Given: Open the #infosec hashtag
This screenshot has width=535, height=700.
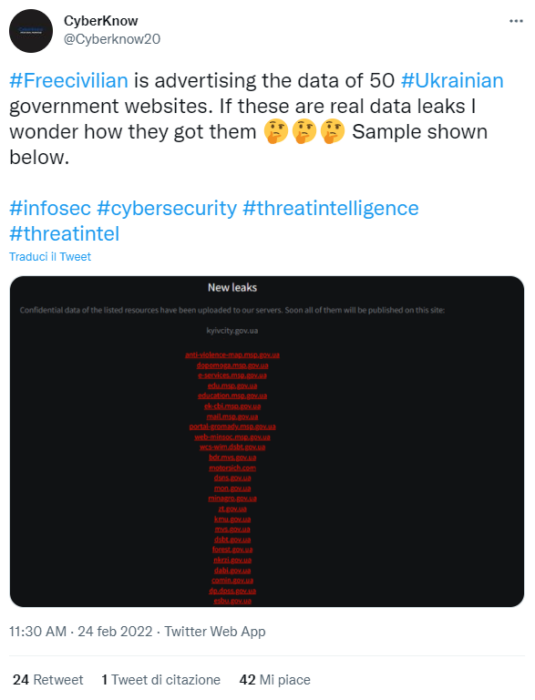Looking at the screenshot, I should coord(50,208).
